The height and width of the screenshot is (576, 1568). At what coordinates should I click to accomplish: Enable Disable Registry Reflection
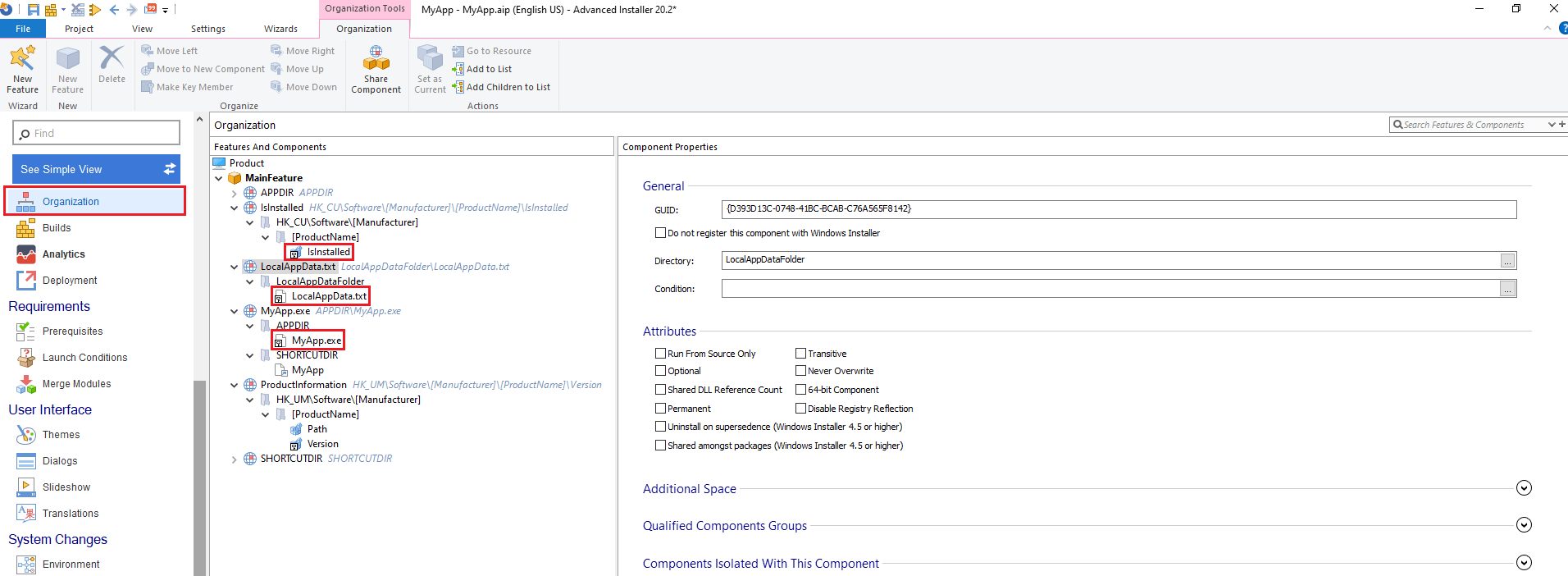pos(800,409)
